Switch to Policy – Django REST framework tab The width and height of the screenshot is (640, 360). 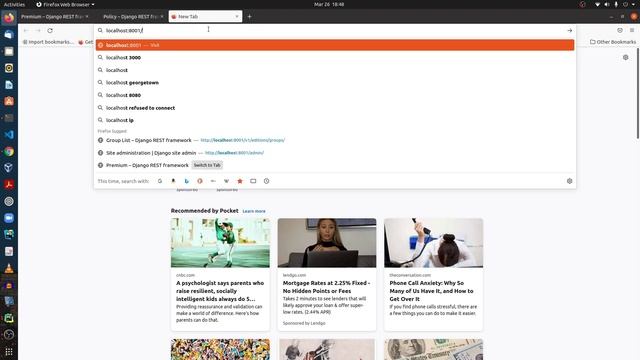pos(130,17)
